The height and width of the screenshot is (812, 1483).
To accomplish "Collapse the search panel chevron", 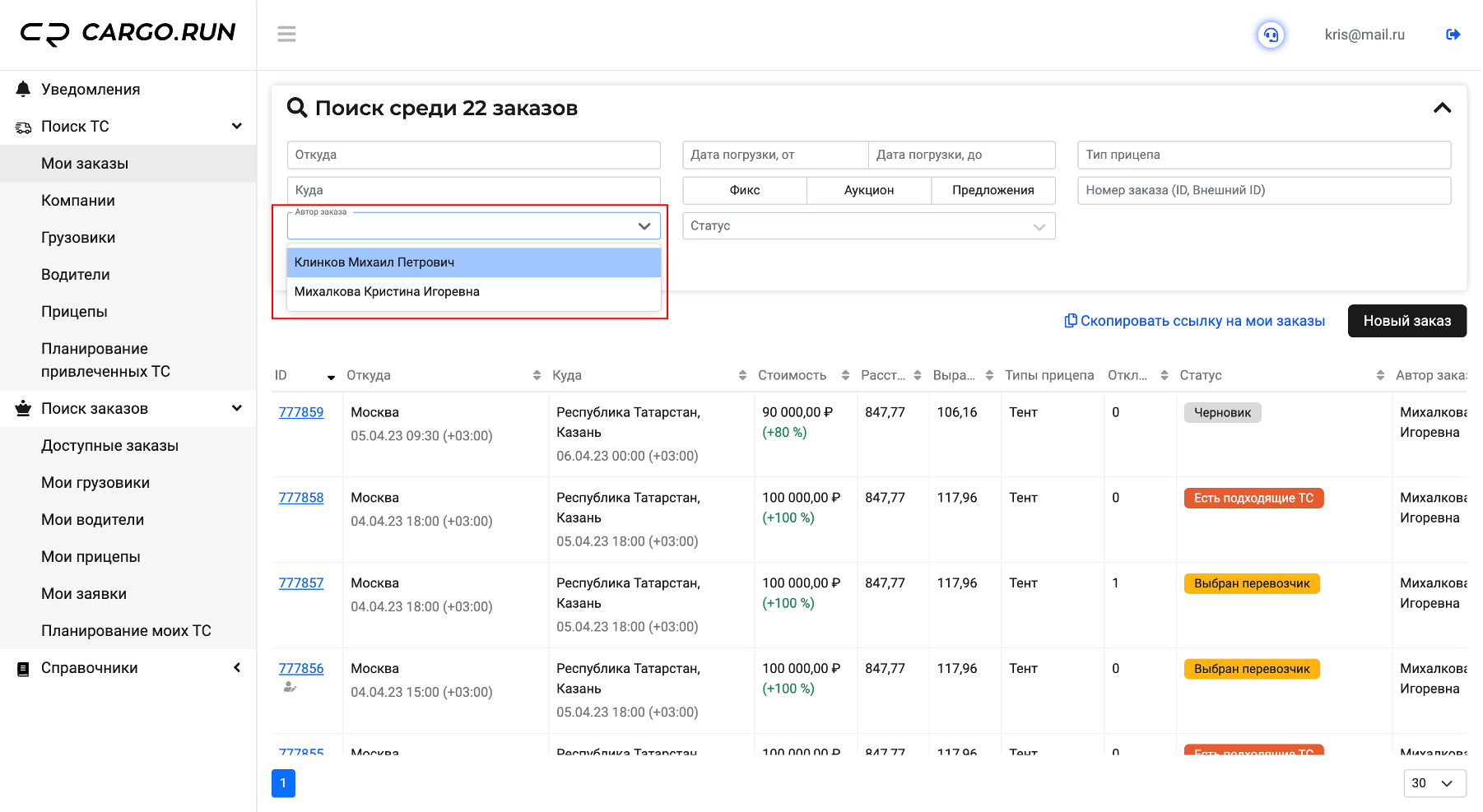I will [x=1442, y=108].
